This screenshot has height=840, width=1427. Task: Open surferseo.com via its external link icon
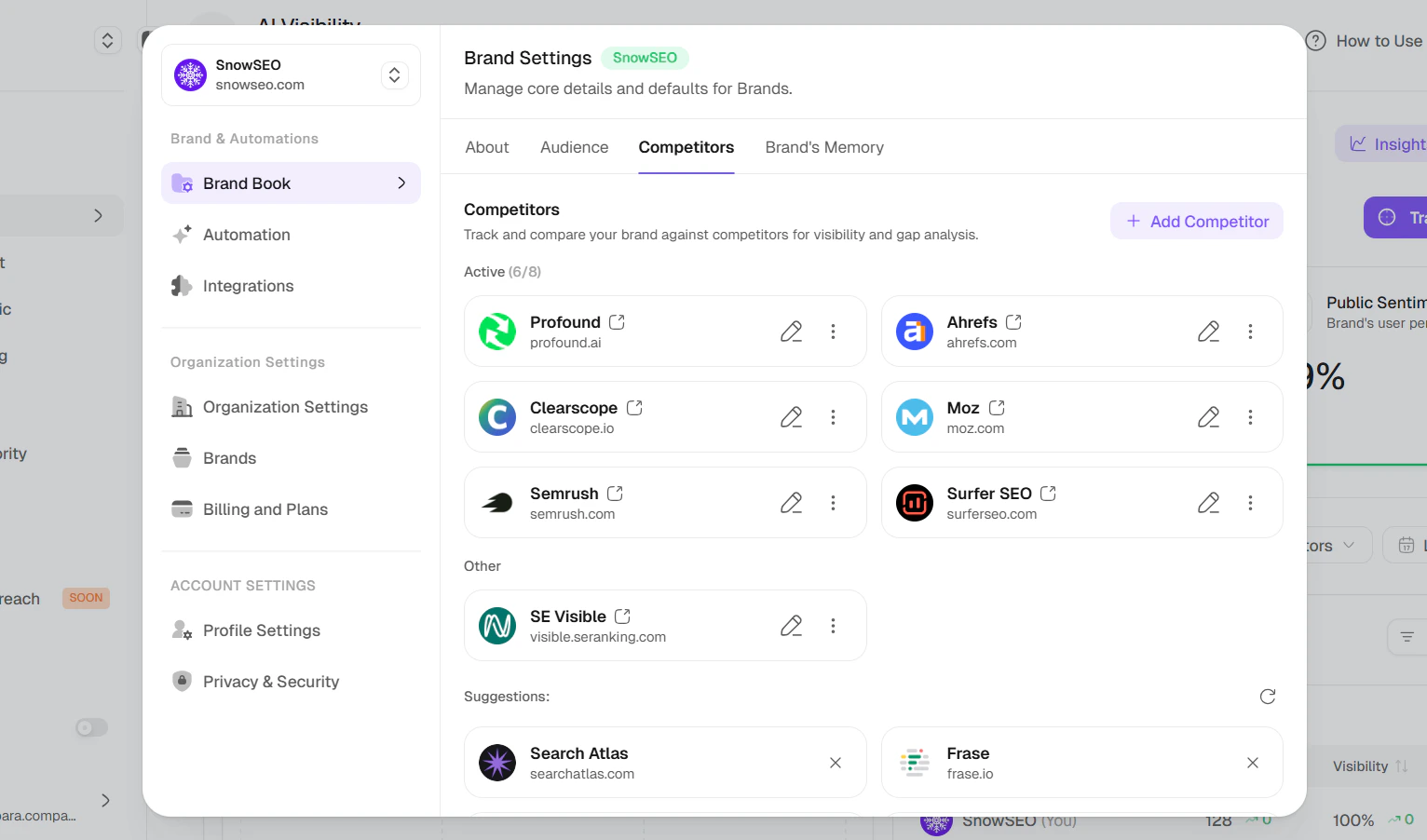tap(1048, 493)
